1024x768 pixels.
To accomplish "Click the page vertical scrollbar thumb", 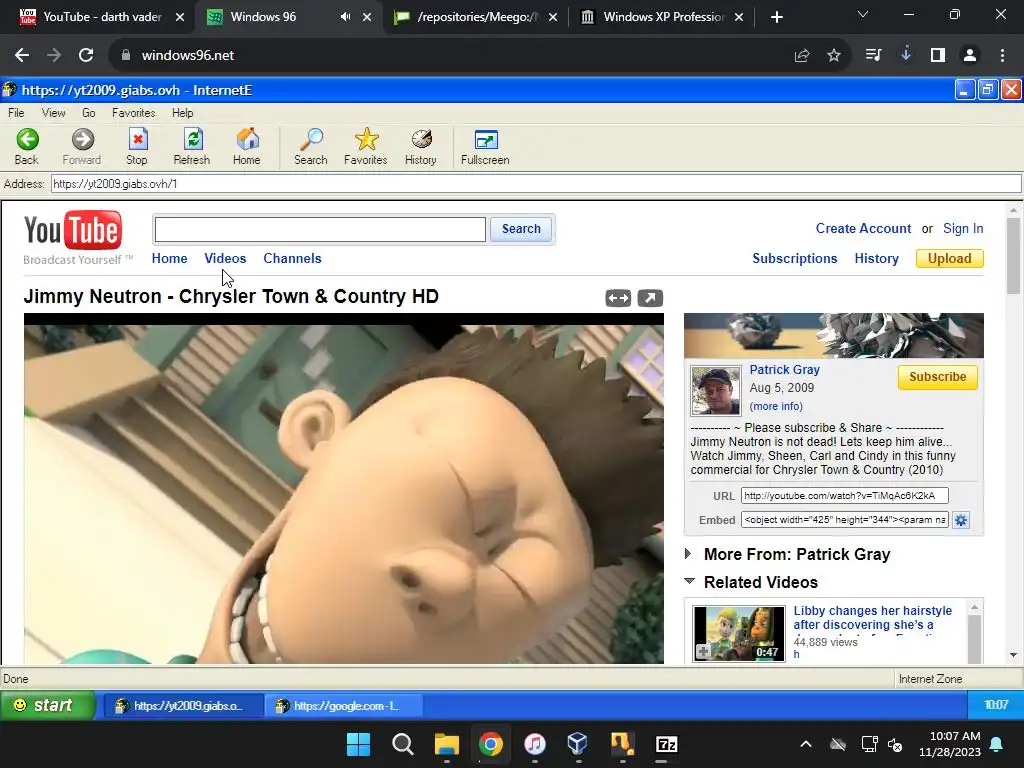I will pyautogui.click(x=1013, y=256).
